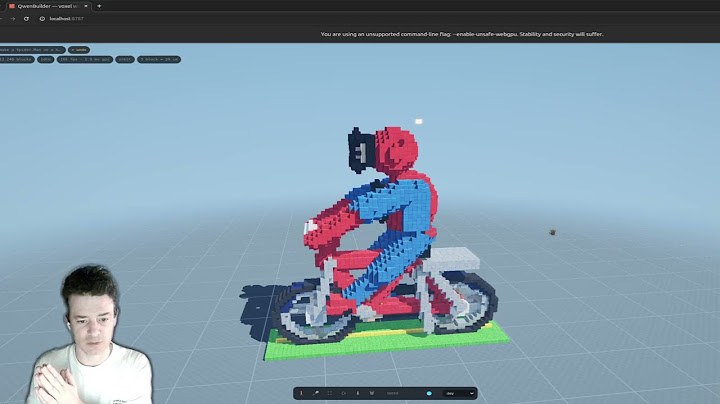Click the pill reading '1 block = …'

(159, 59)
